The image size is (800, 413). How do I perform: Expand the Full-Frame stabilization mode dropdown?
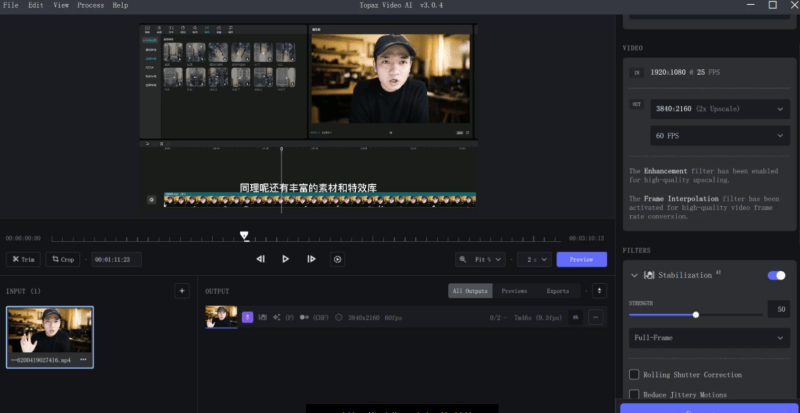709,338
